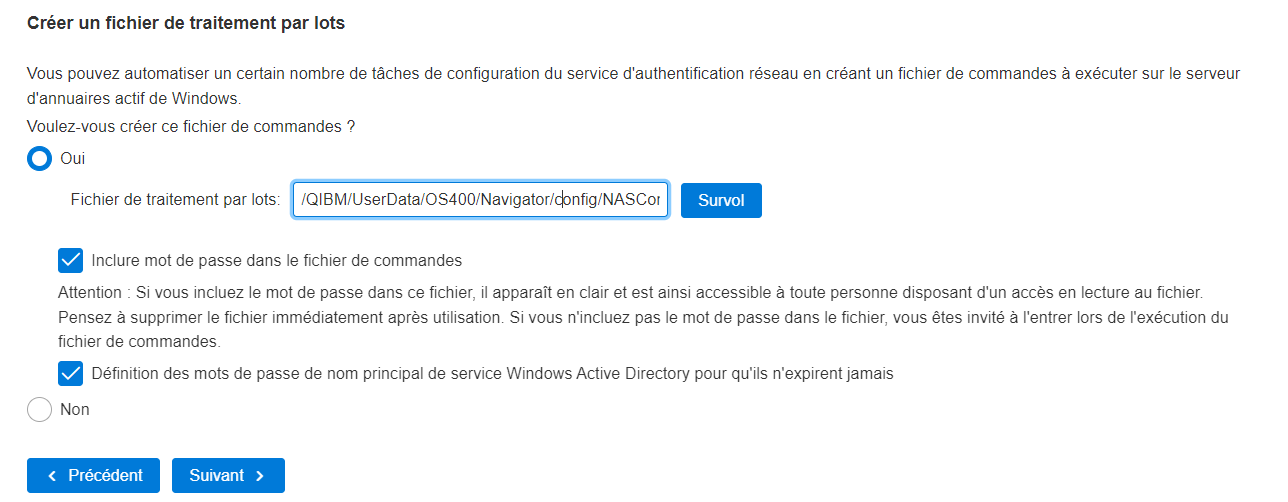The image size is (1288, 502).
Task: Click the 'Définition des mots de passe' label text
Action: (x=492, y=374)
